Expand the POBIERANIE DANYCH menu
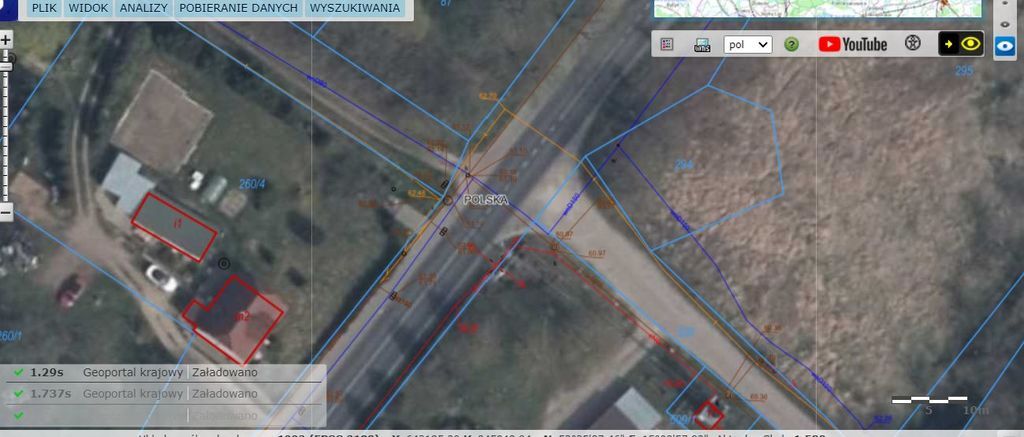The height and width of the screenshot is (437, 1024). (238, 8)
